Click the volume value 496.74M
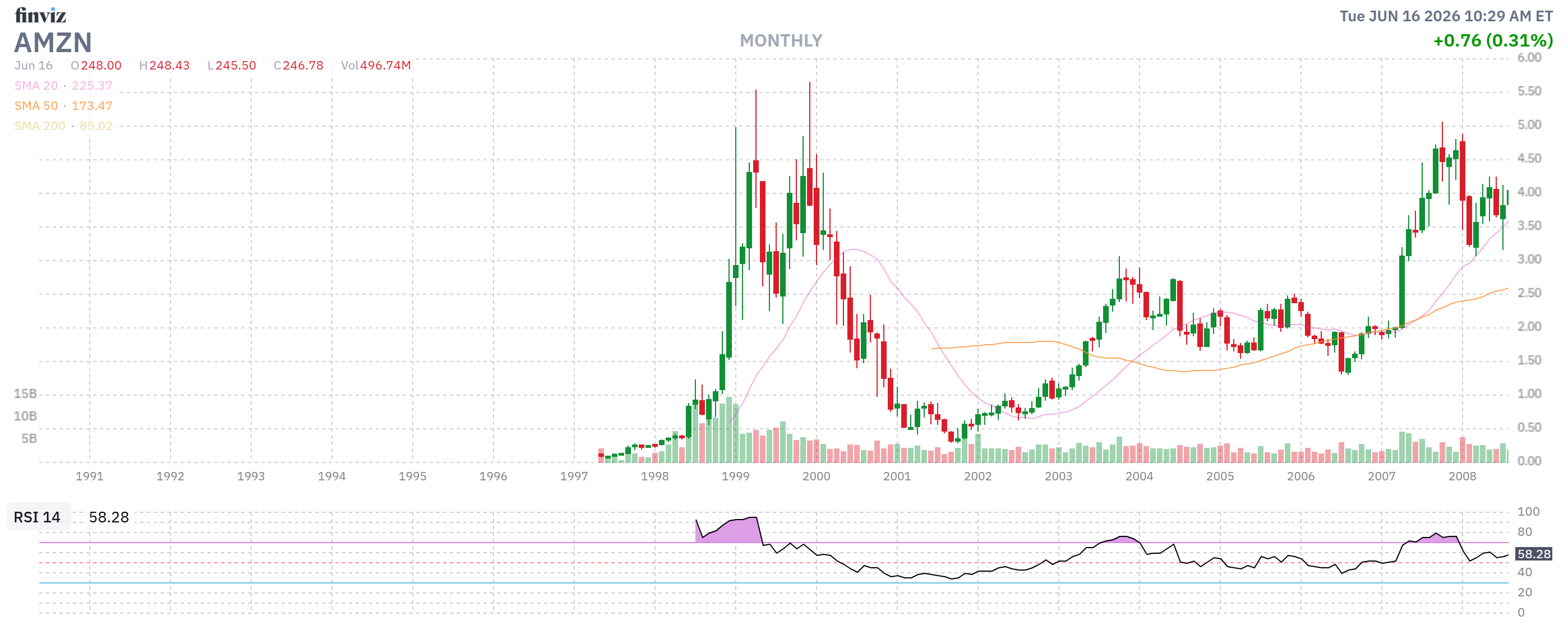The height and width of the screenshot is (630, 1568). pyautogui.click(x=385, y=66)
